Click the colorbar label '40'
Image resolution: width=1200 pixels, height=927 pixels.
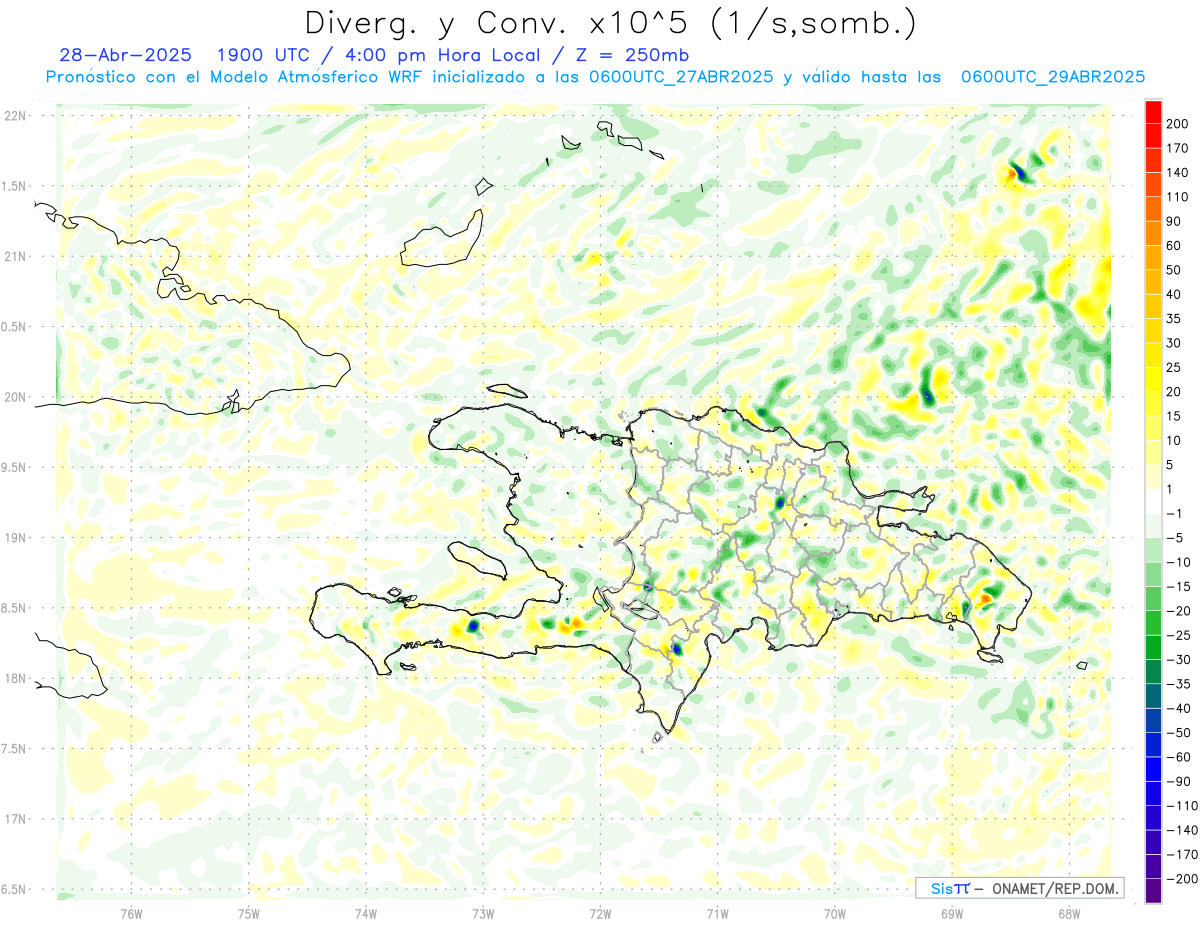(x=1175, y=295)
